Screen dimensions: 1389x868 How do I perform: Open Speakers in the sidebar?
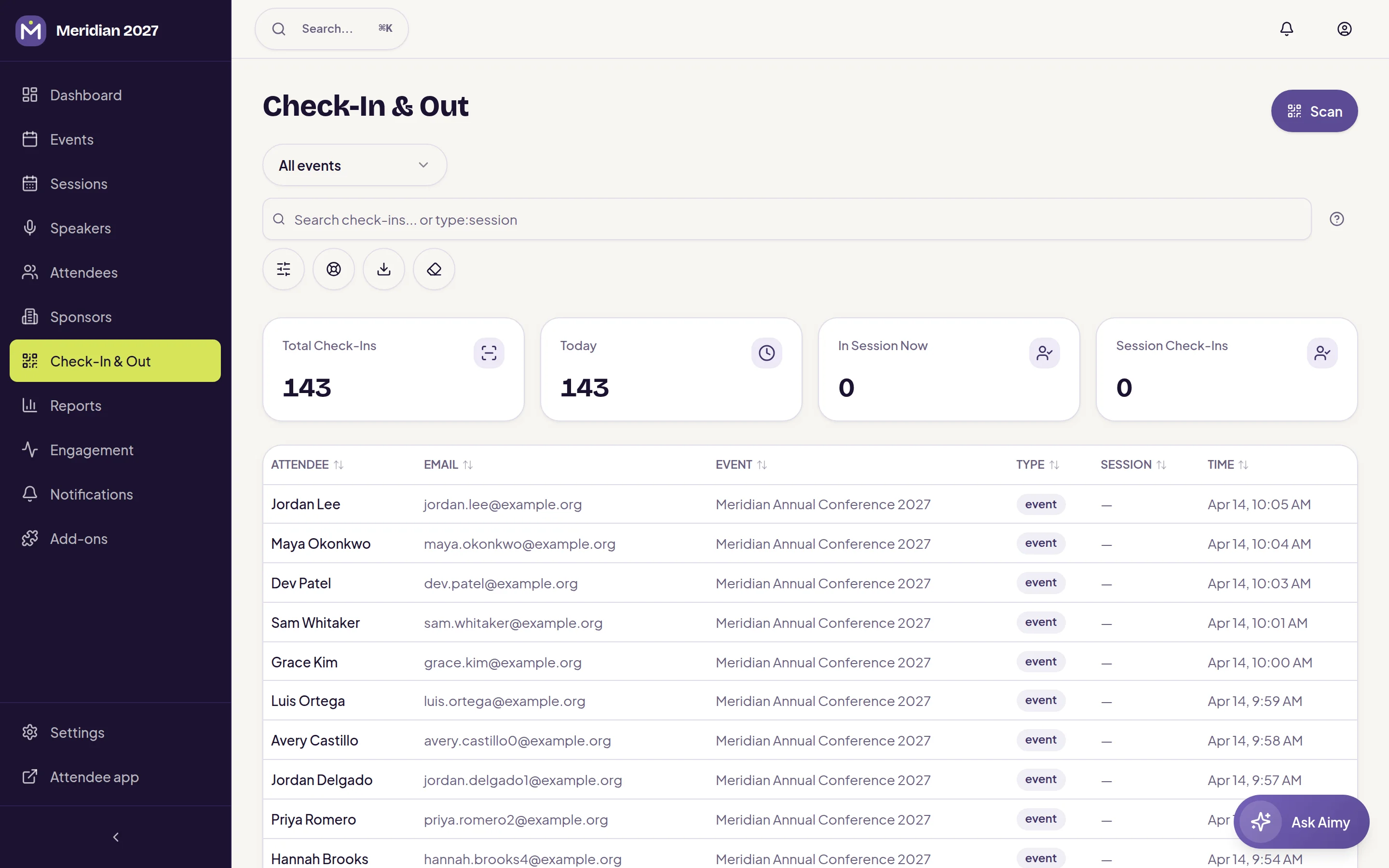pyautogui.click(x=115, y=228)
